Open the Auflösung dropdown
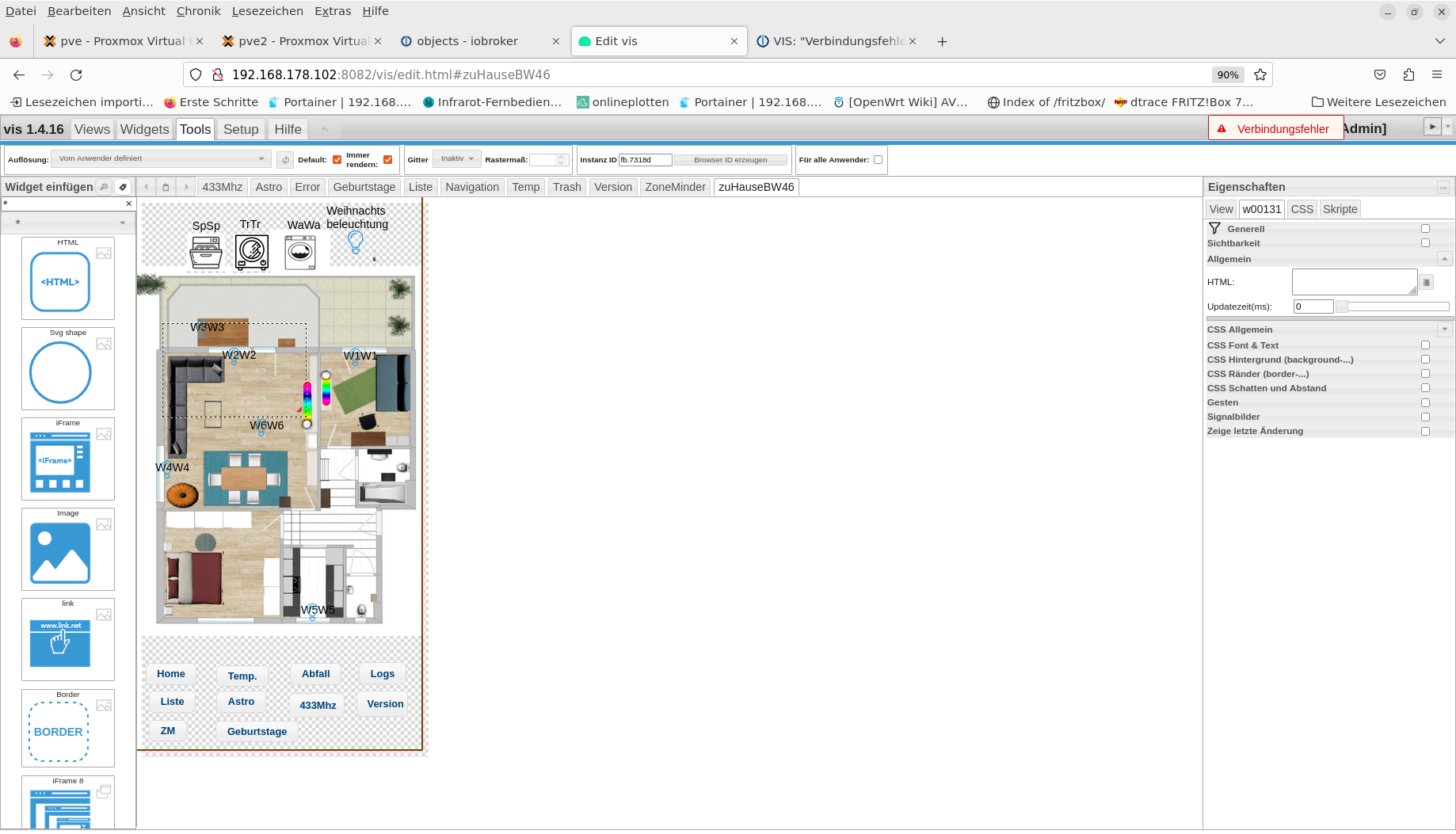Screen dimensions: 1456x834 pyautogui.click(x=161, y=158)
